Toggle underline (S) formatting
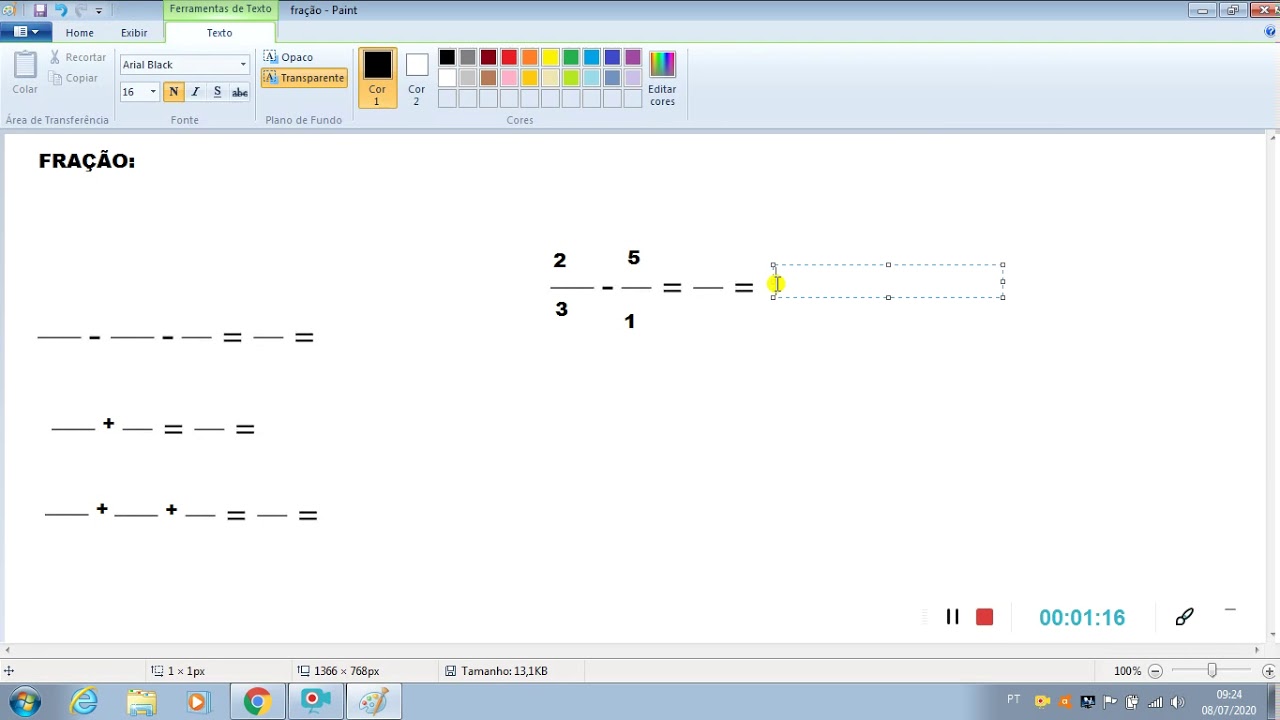The width and height of the screenshot is (1280, 720). (x=217, y=92)
